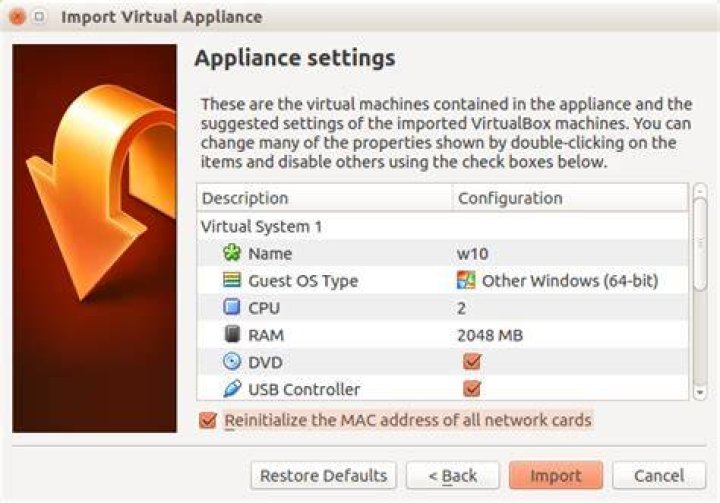Click the Restore Defaults button
720x503 pixels.
point(323,475)
